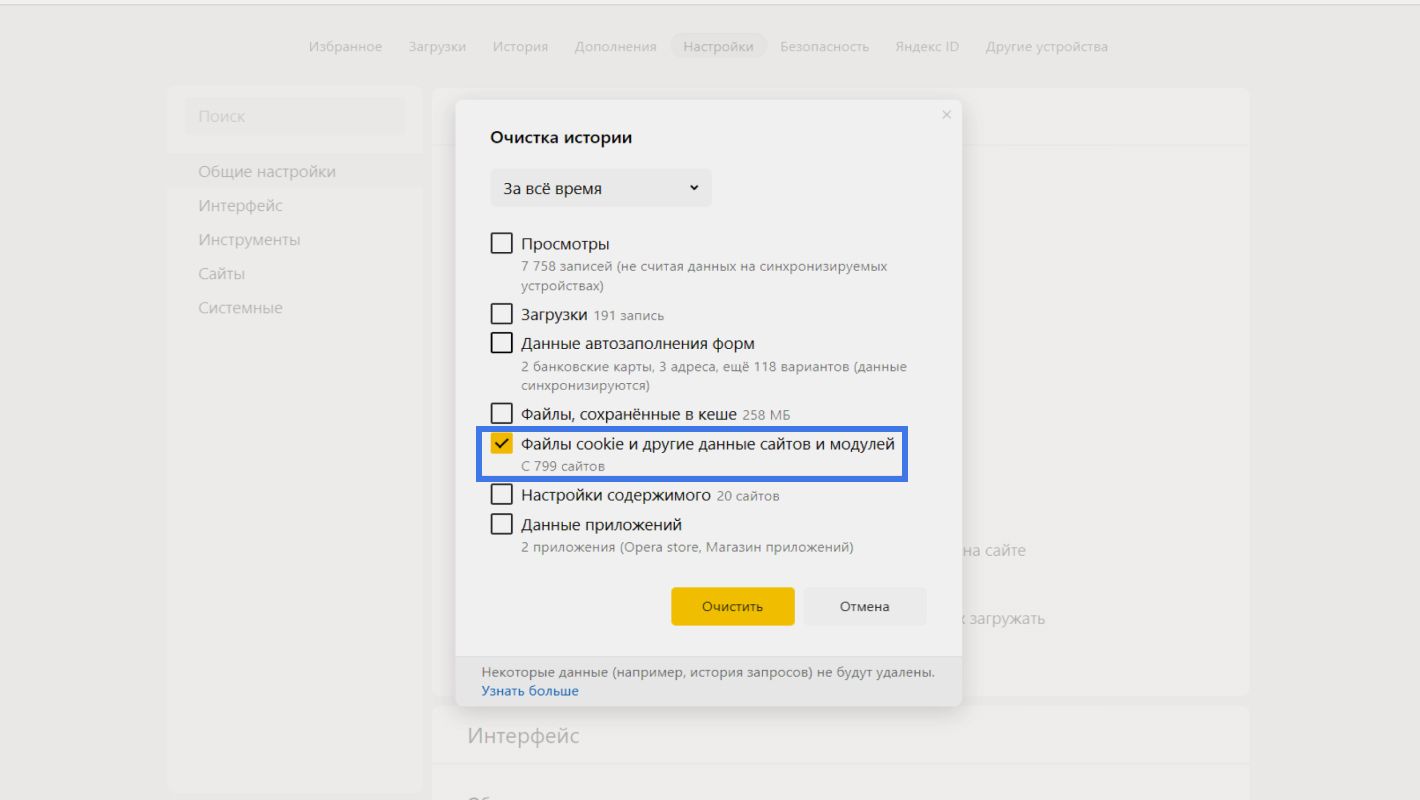Tick the Данные автозаполнения форм checkbox
The height and width of the screenshot is (800, 1420).
tap(502, 343)
